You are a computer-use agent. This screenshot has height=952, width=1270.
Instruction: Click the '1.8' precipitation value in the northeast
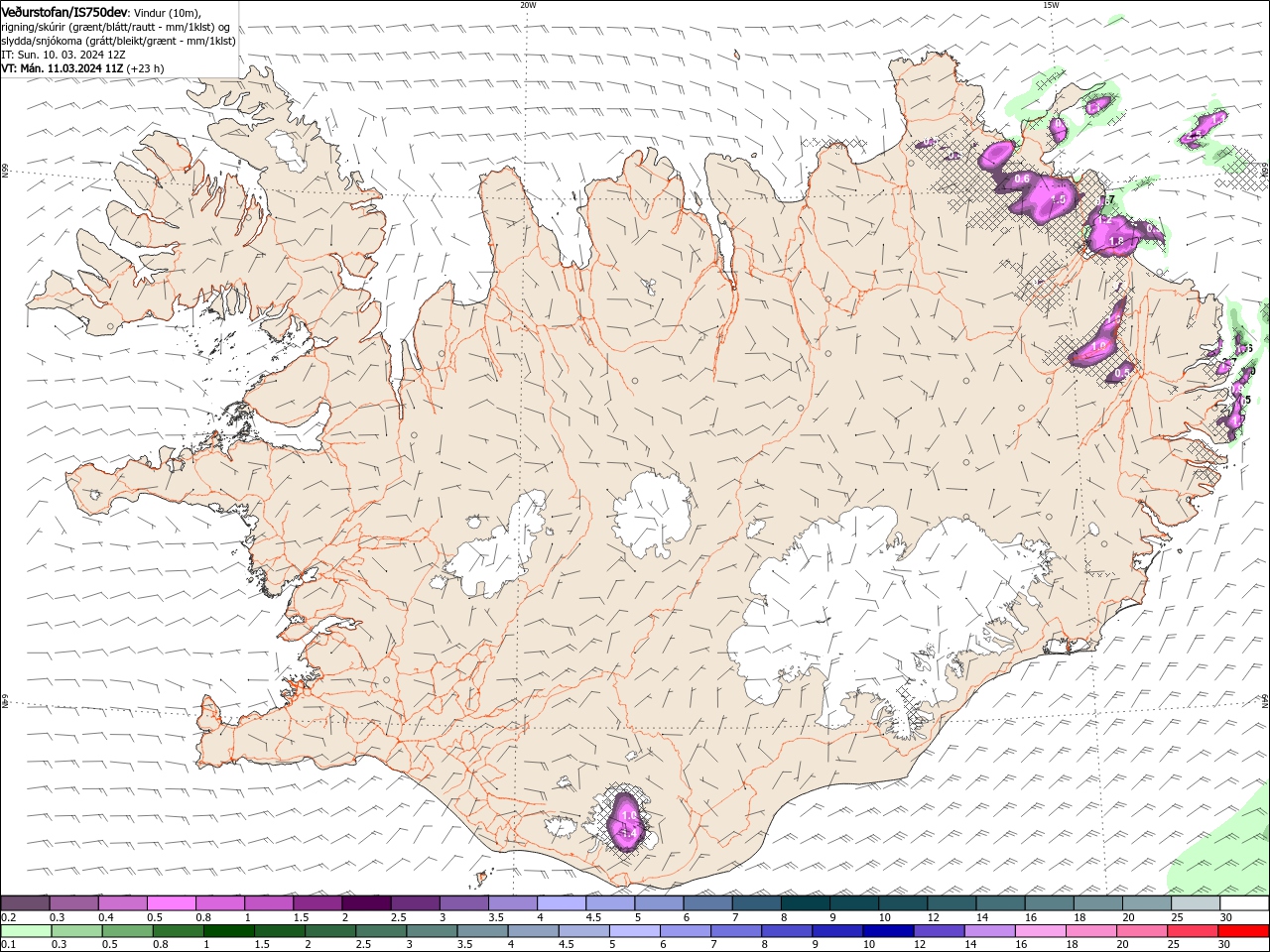pyautogui.click(x=1116, y=241)
